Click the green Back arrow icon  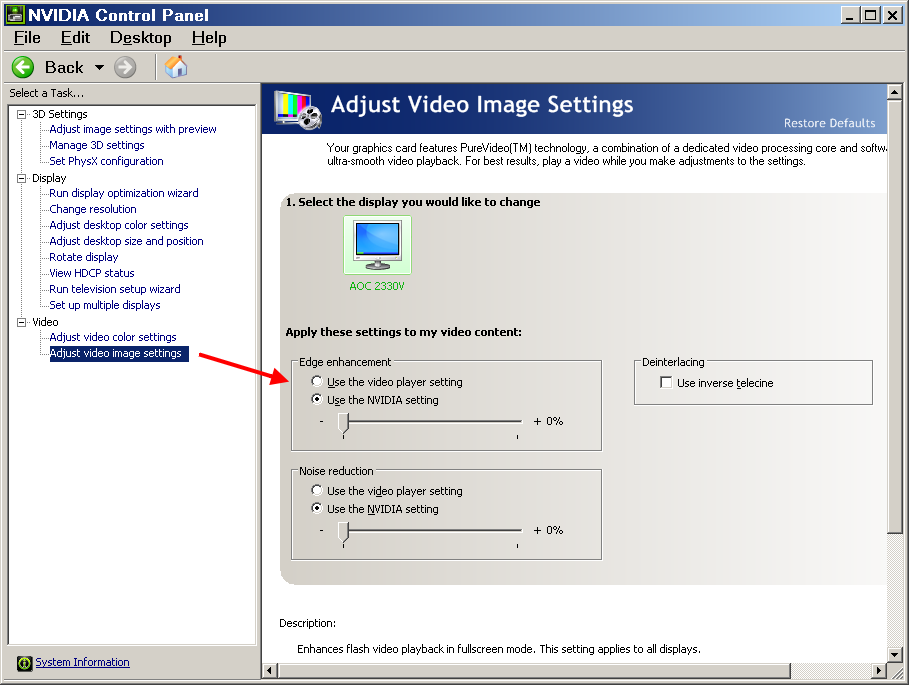(x=23, y=67)
